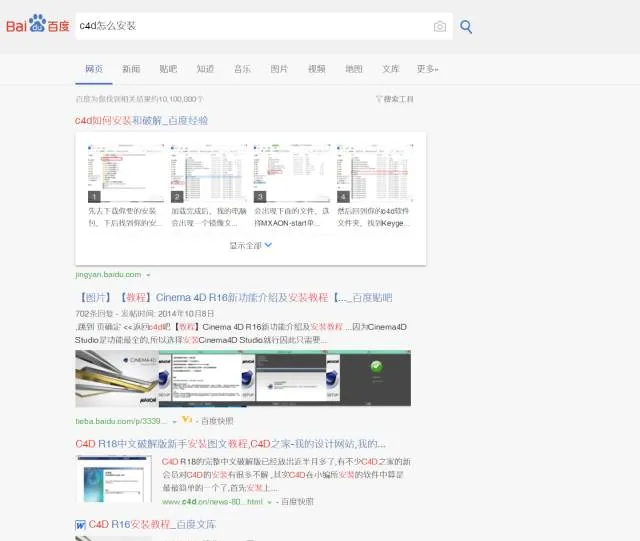Open 百度快照 for the tieba result

(217, 421)
